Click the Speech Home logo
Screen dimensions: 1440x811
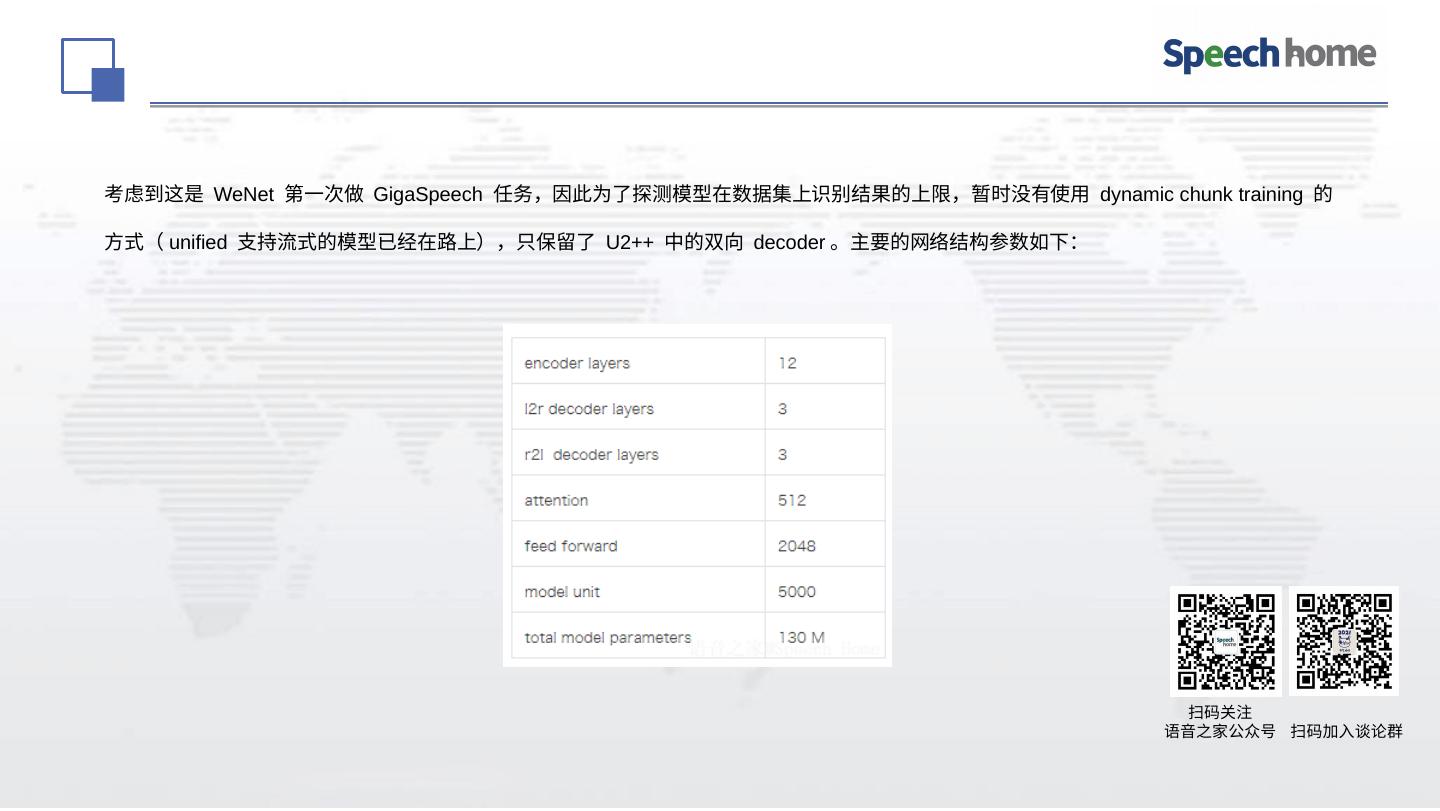[x=1269, y=54]
